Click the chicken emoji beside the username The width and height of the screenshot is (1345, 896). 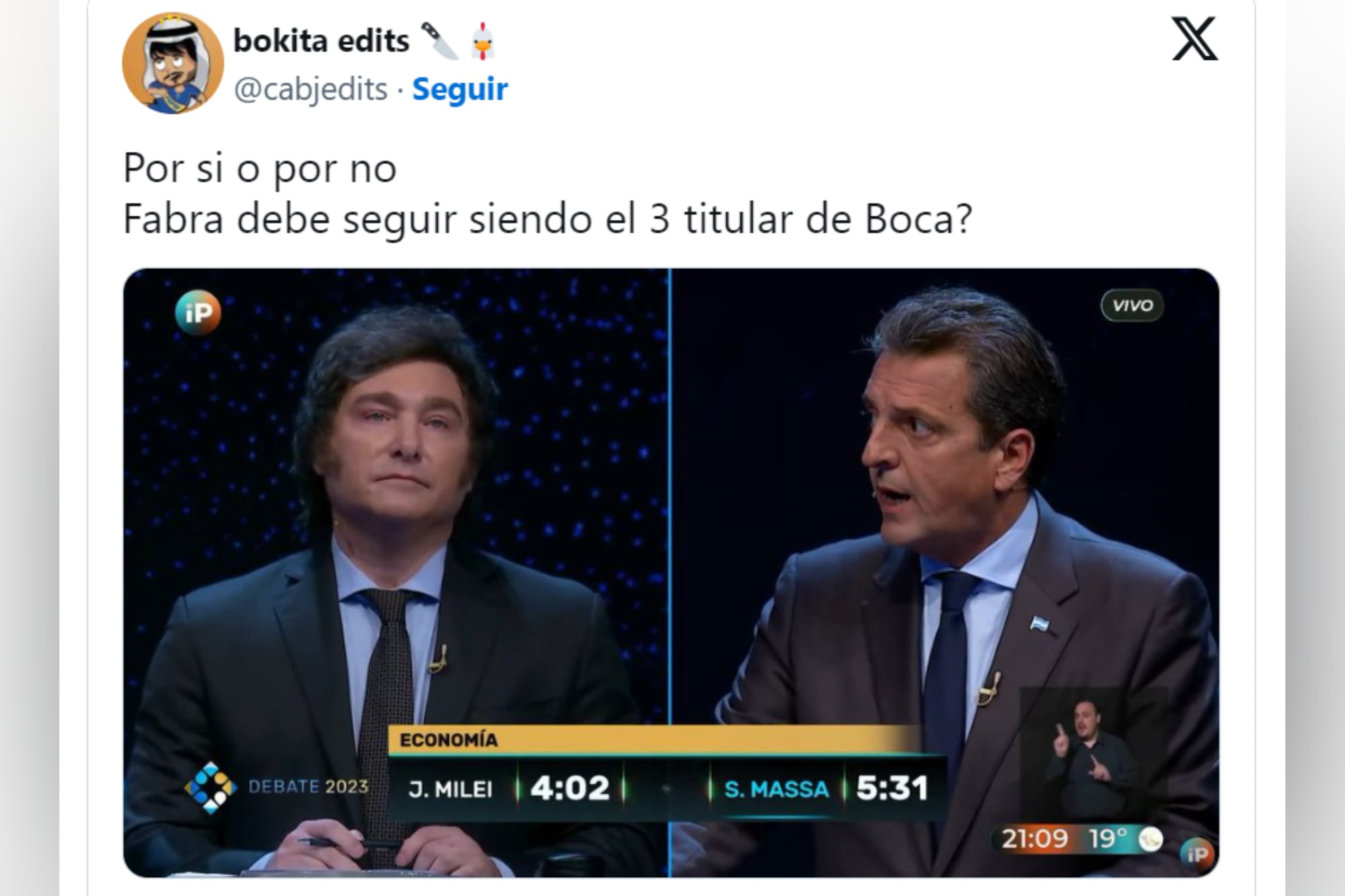(482, 41)
